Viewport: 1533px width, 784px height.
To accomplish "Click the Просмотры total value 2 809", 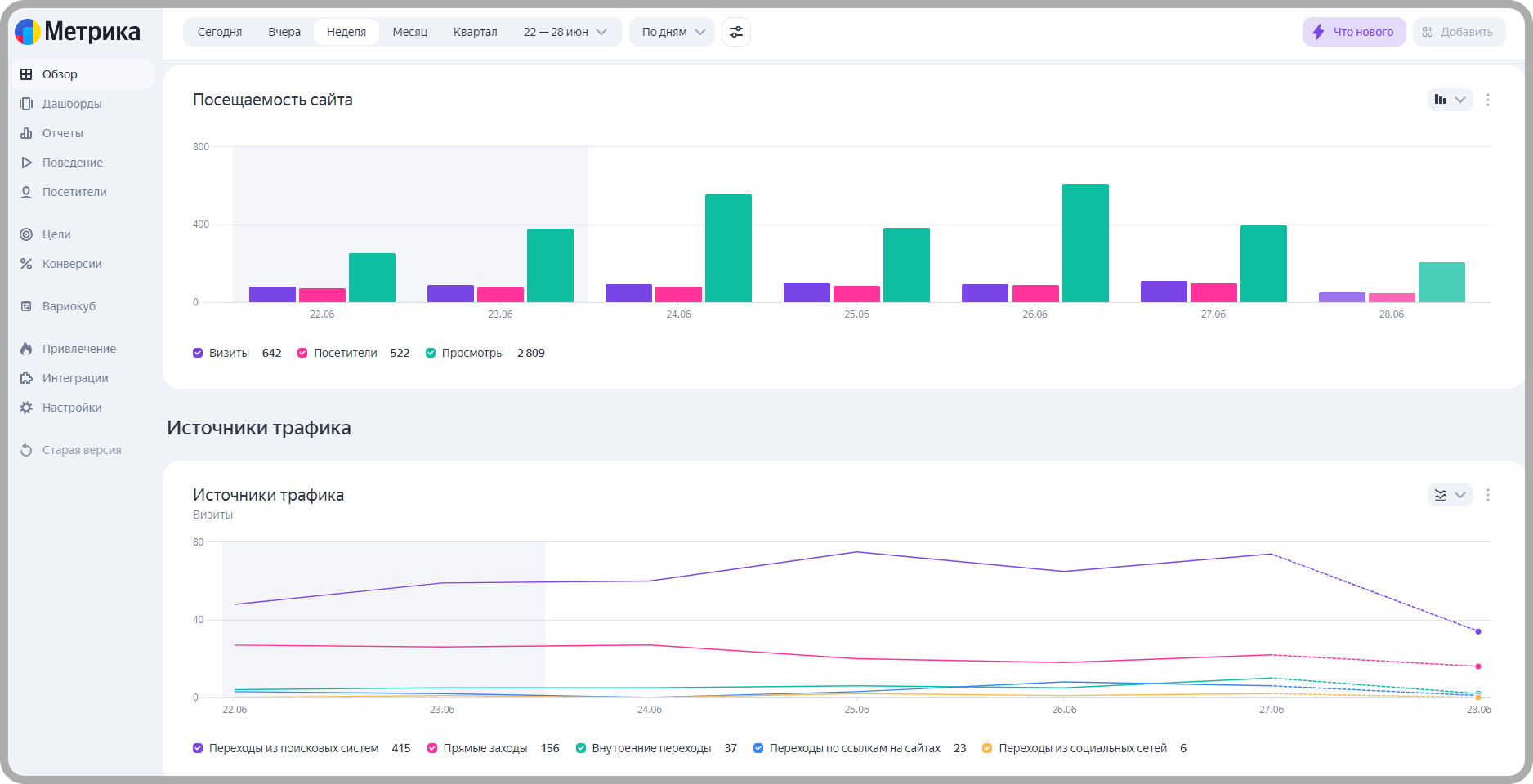I will click(531, 353).
